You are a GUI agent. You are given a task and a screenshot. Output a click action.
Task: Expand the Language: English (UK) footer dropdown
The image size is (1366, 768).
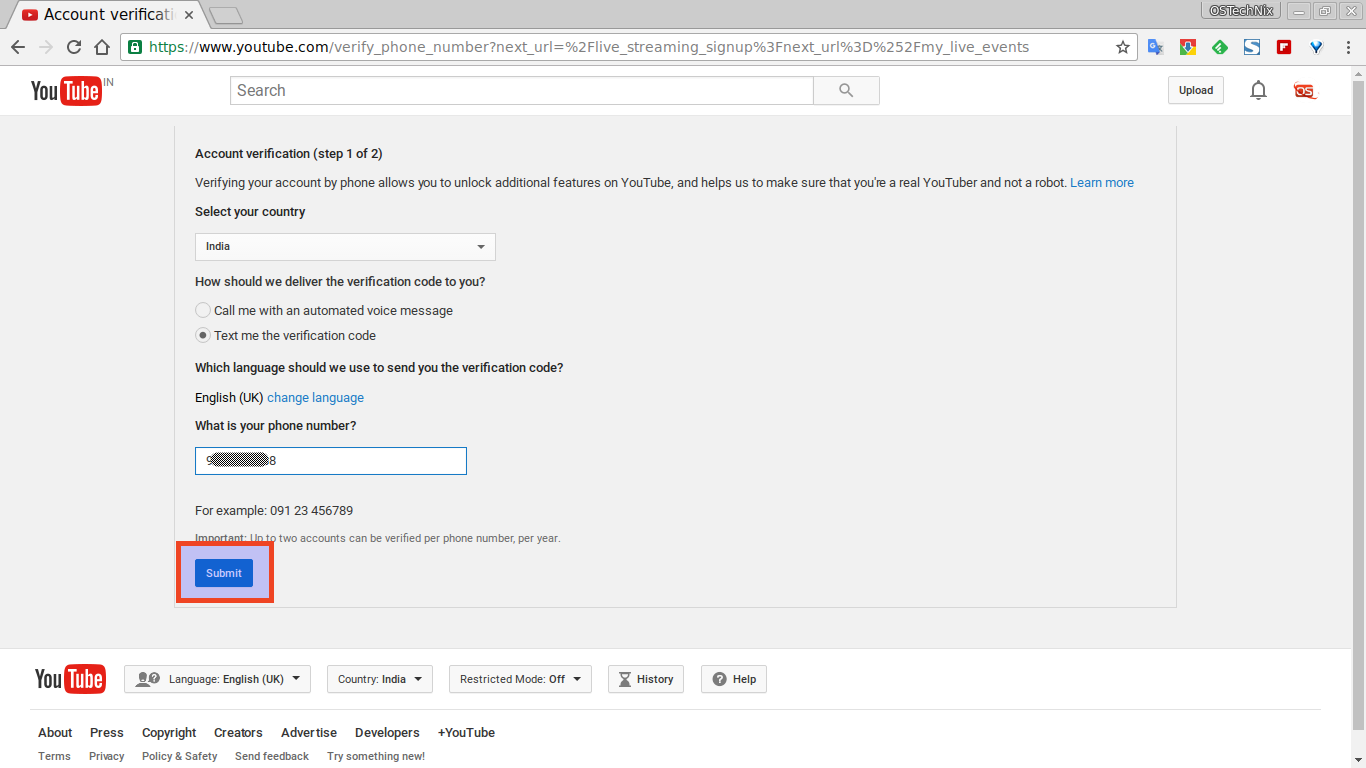(x=217, y=679)
